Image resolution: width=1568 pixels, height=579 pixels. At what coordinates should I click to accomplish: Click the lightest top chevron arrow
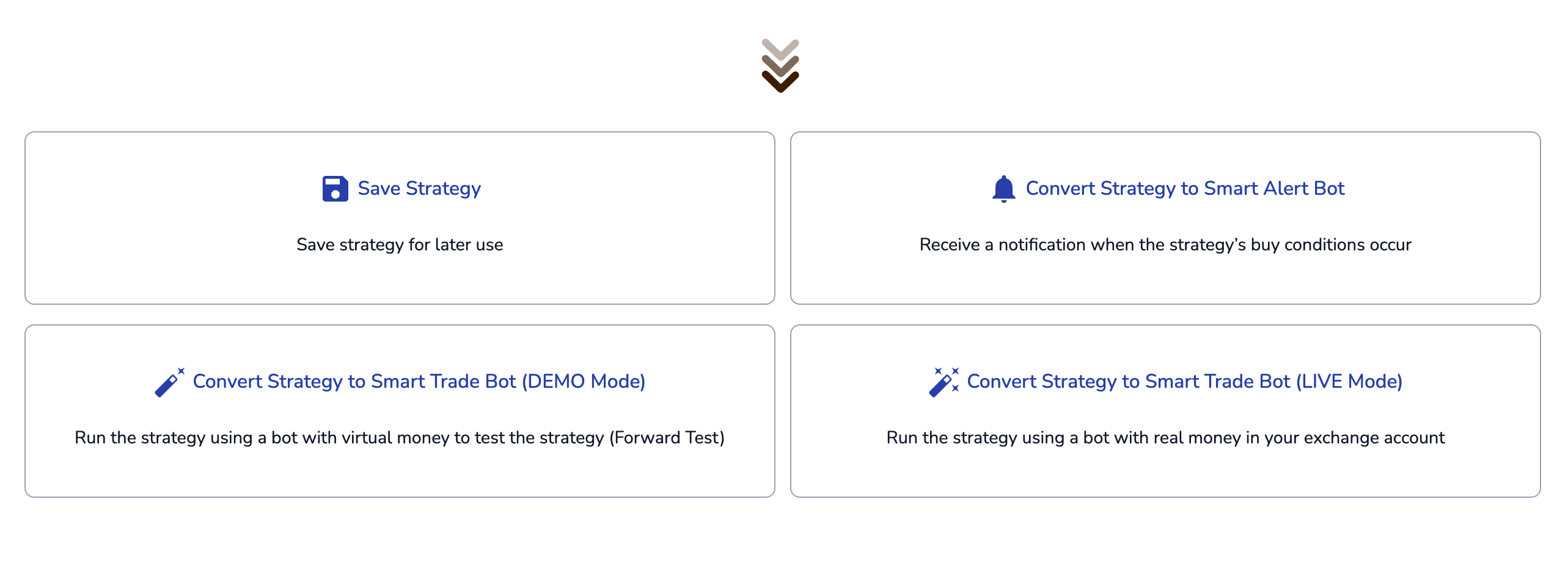click(780, 50)
